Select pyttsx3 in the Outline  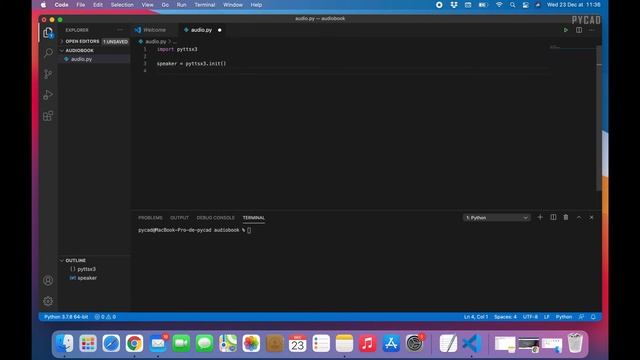(86, 269)
